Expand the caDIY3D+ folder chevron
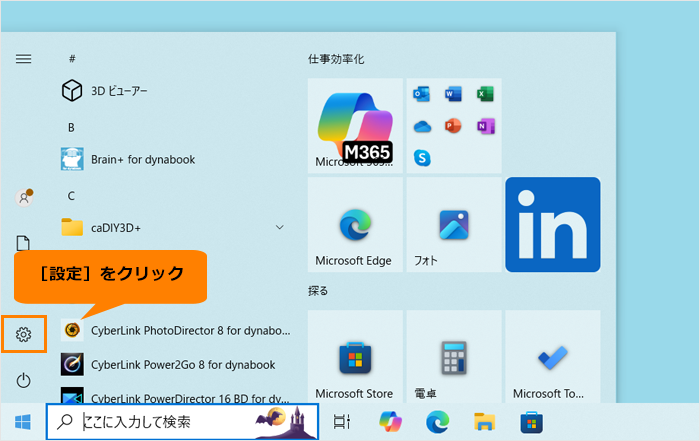This screenshot has height=441, width=700. pos(280,227)
